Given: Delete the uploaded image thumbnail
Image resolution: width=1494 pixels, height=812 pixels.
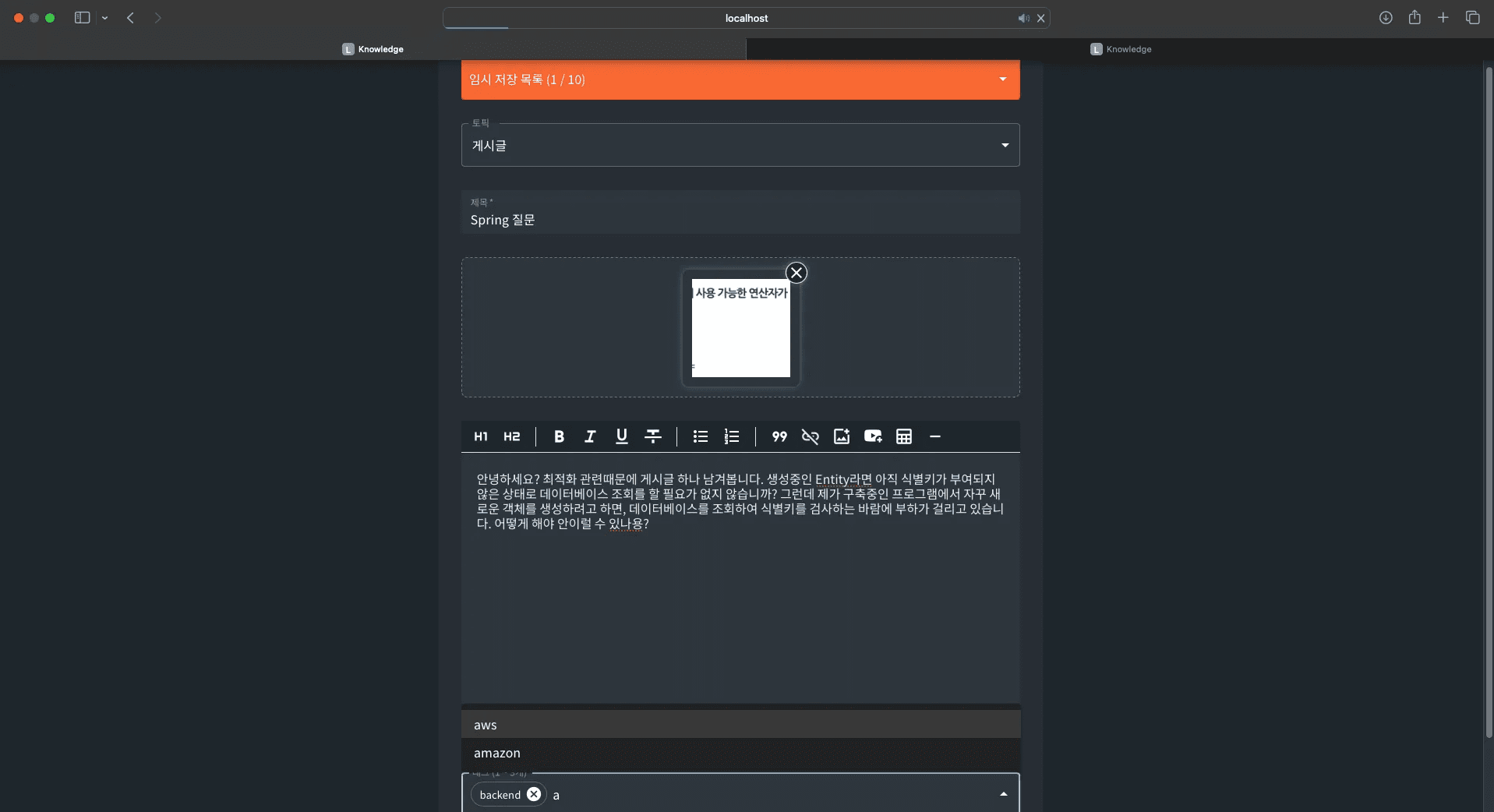Looking at the screenshot, I should pyautogui.click(x=796, y=273).
